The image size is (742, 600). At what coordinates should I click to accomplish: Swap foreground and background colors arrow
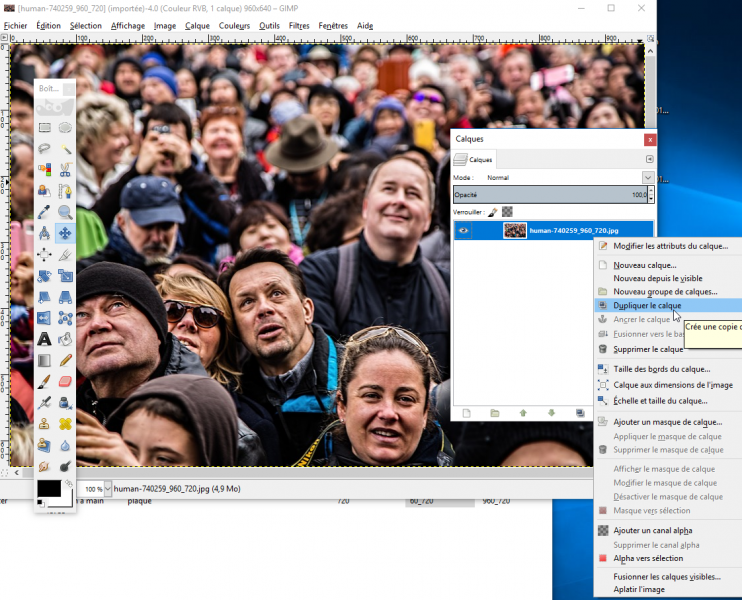(69, 483)
